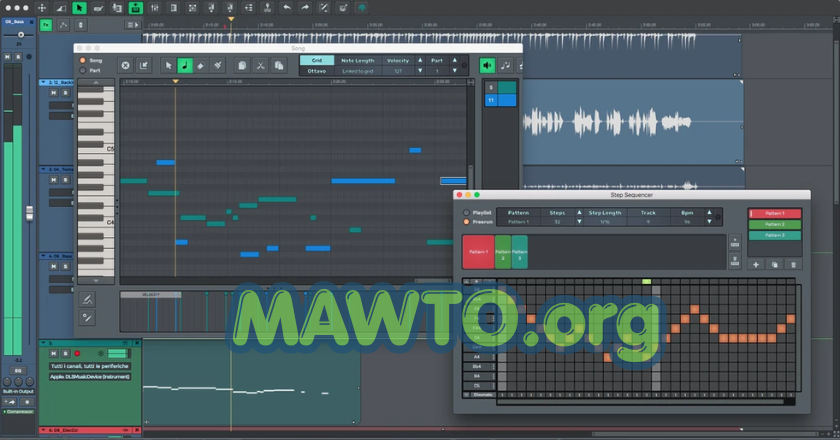Decrease velocity with the down arrow
The height and width of the screenshot is (440, 840).
point(420,71)
